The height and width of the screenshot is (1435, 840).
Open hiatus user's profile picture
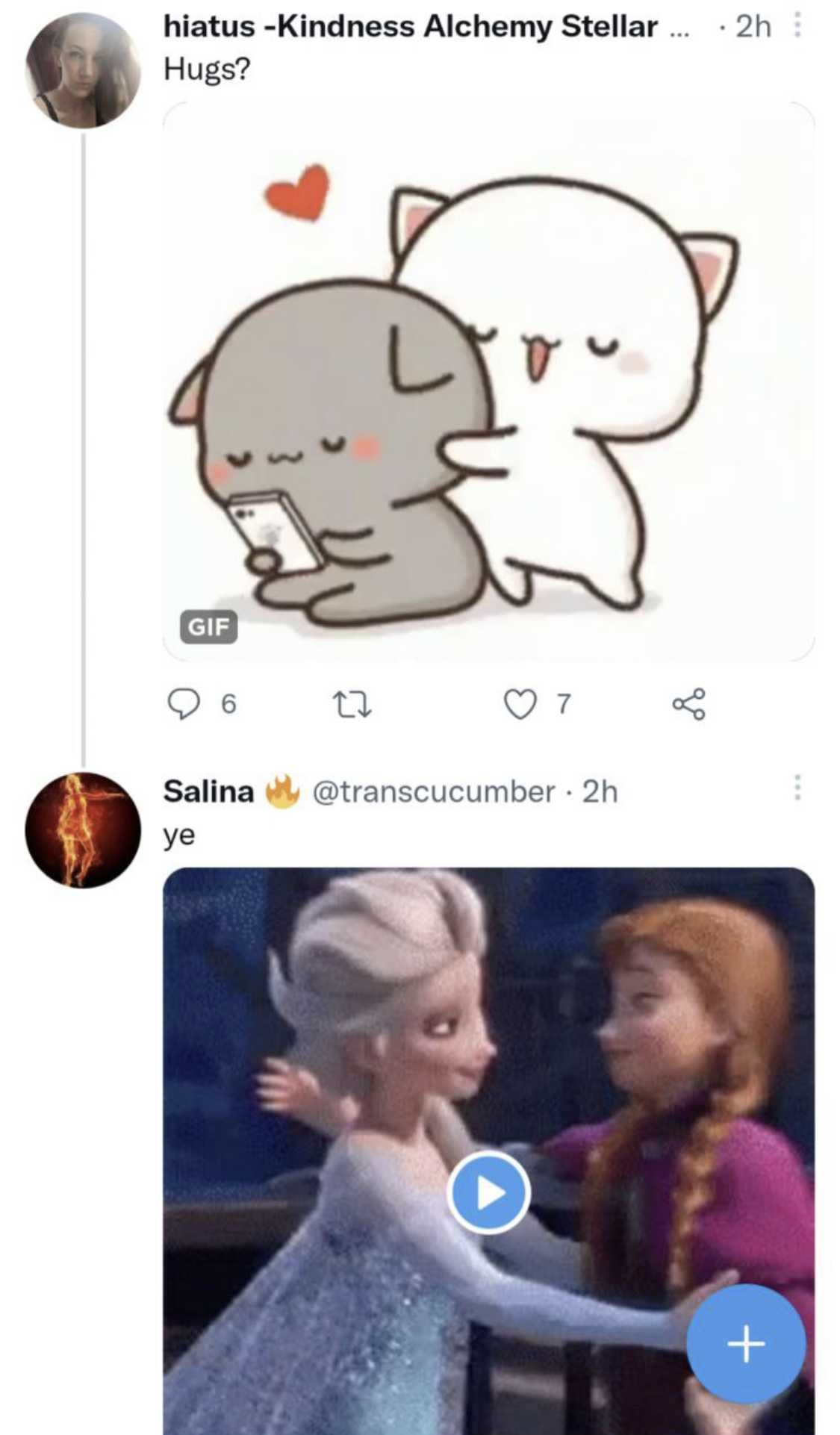tap(83, 70)
